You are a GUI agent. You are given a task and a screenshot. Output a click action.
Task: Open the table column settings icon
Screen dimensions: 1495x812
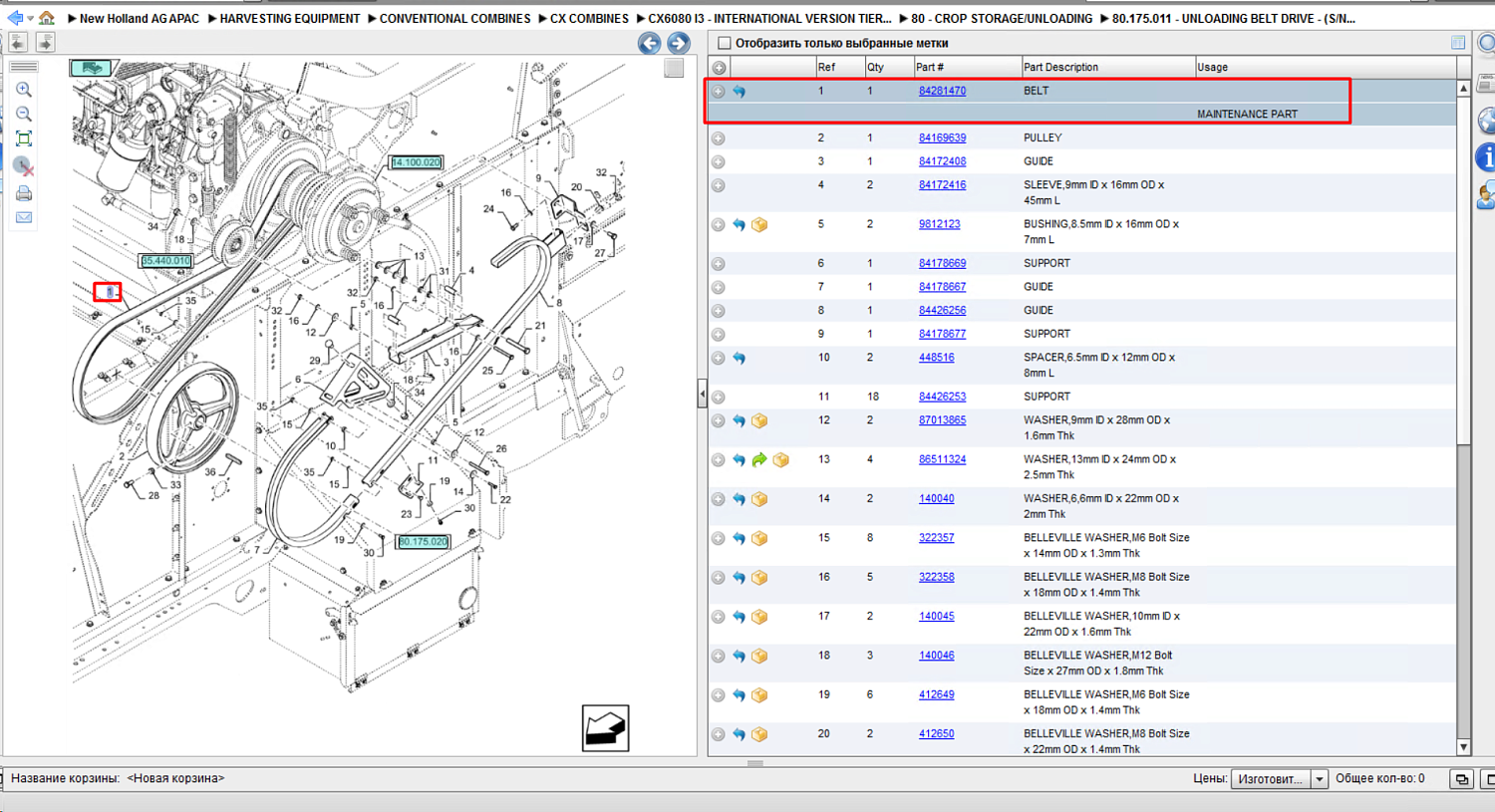pos(1458,43)
